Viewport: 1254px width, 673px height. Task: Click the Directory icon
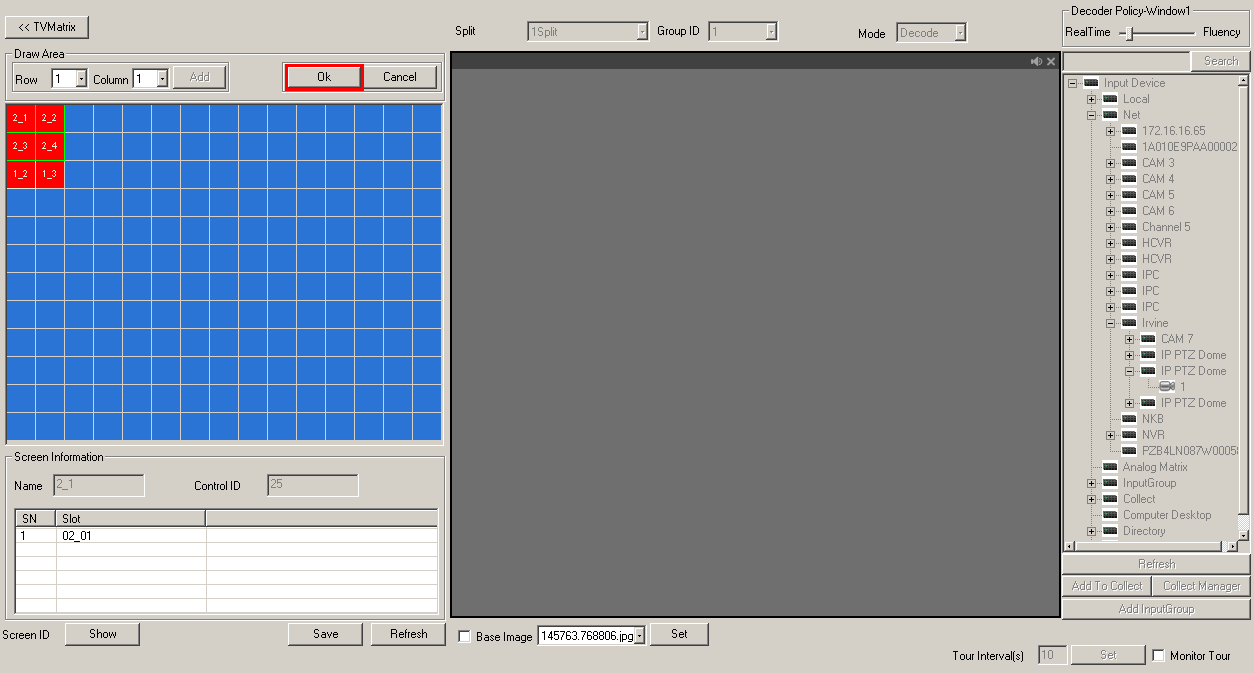(1110, 531)
